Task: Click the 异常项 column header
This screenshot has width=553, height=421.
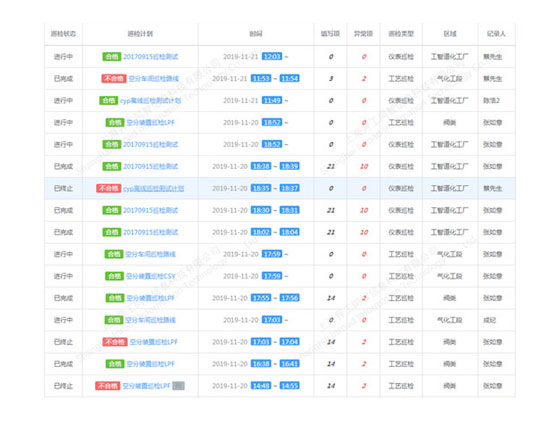Action: 363,34
